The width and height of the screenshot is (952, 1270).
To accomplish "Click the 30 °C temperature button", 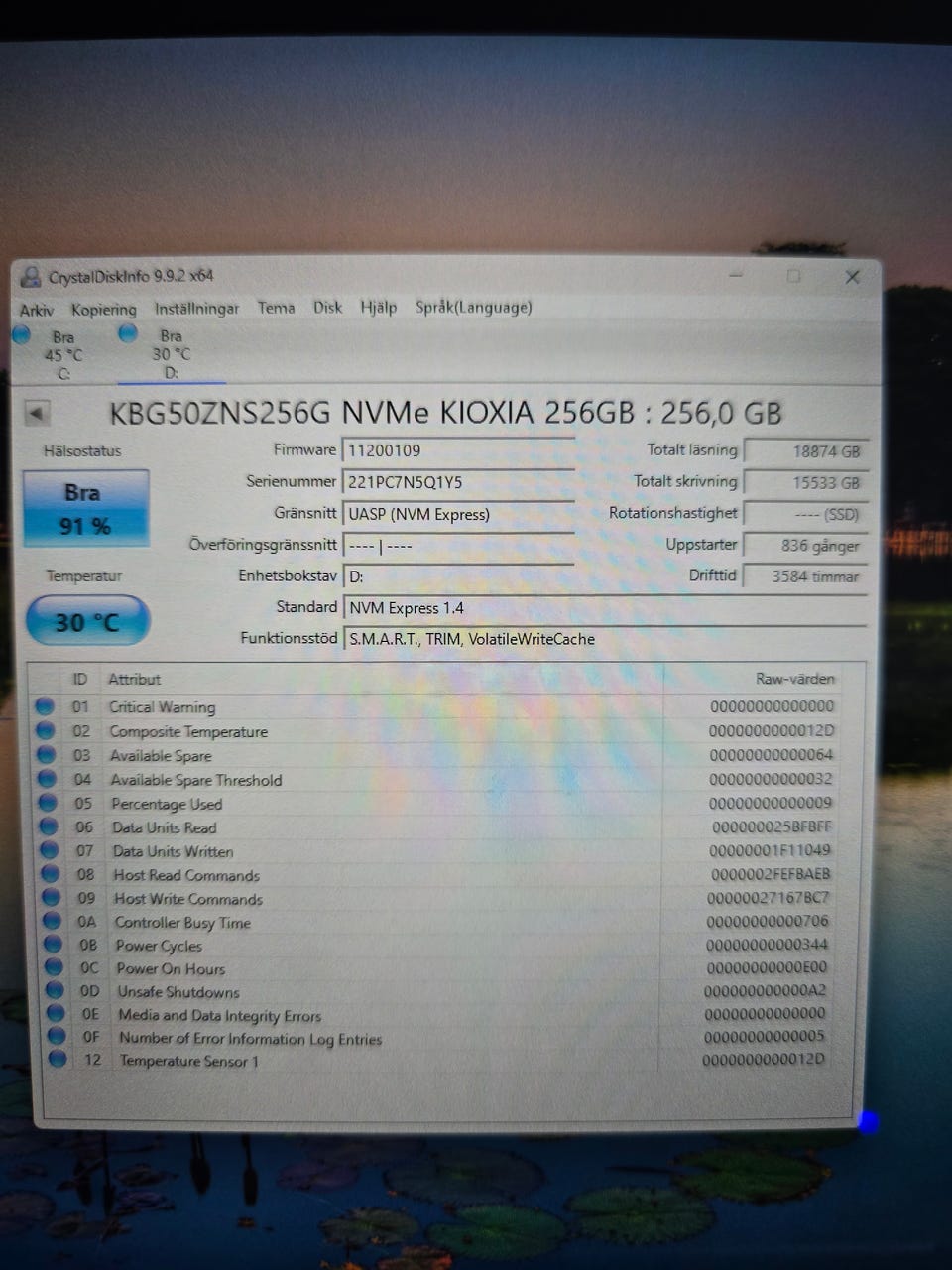I will (87, 621).
